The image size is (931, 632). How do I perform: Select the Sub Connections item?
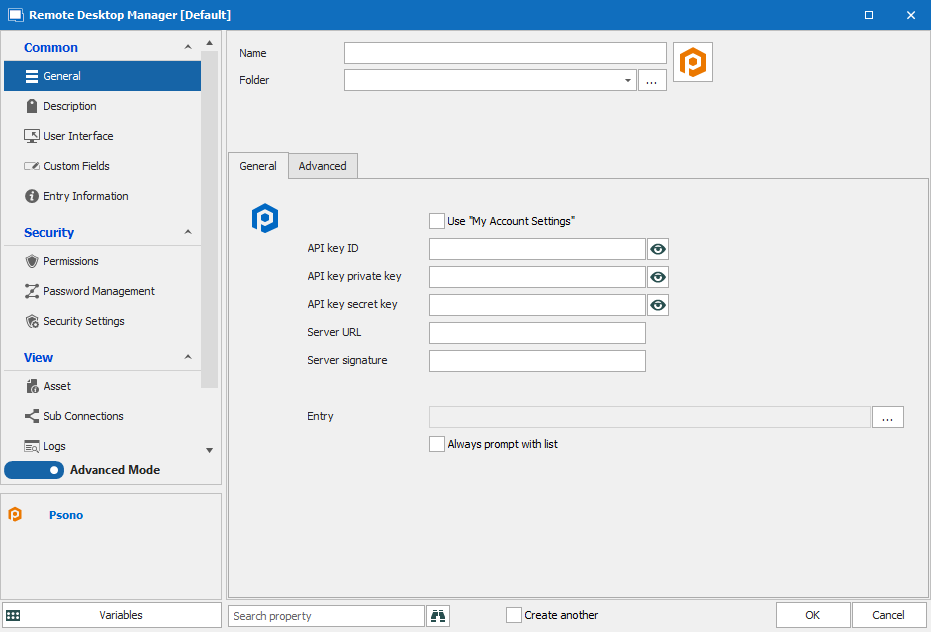click(x=83, y=416)
